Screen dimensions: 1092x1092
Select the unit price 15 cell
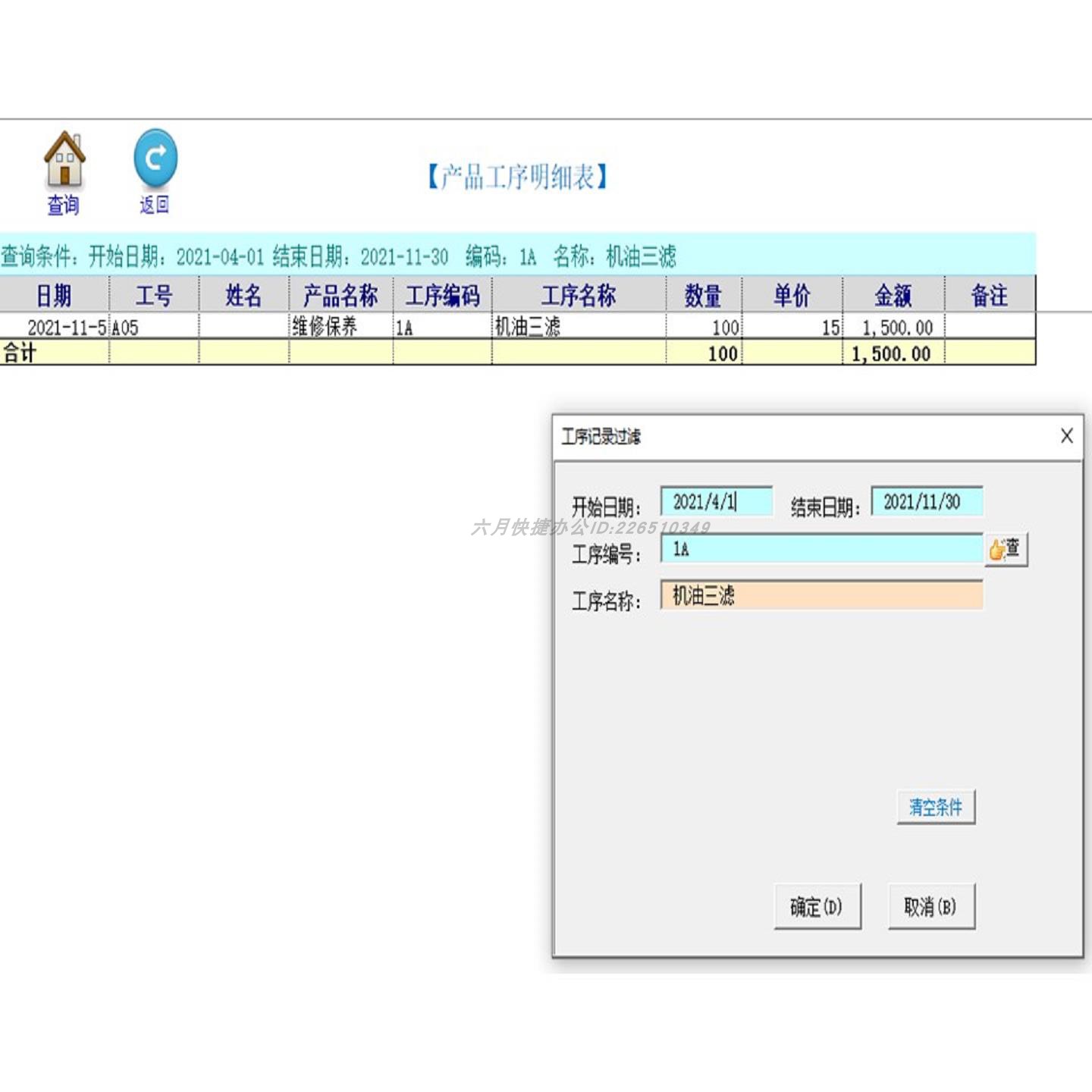[x=792, y=327]
